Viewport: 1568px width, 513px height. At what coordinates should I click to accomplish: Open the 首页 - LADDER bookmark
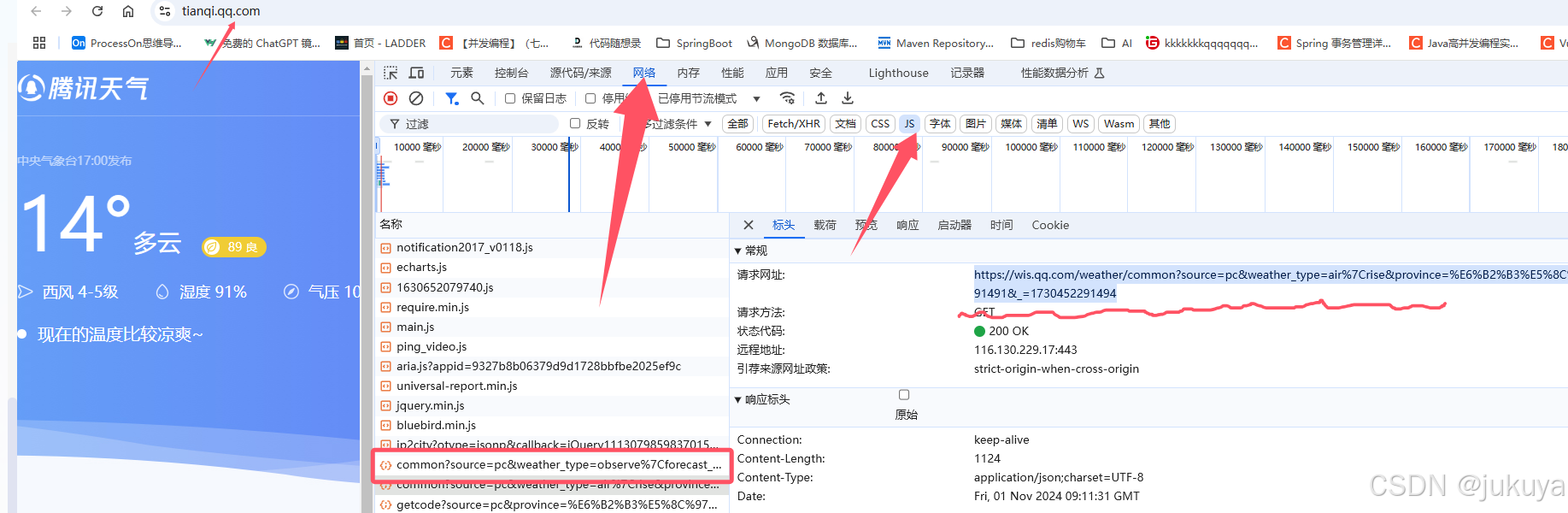coord(380,43)
